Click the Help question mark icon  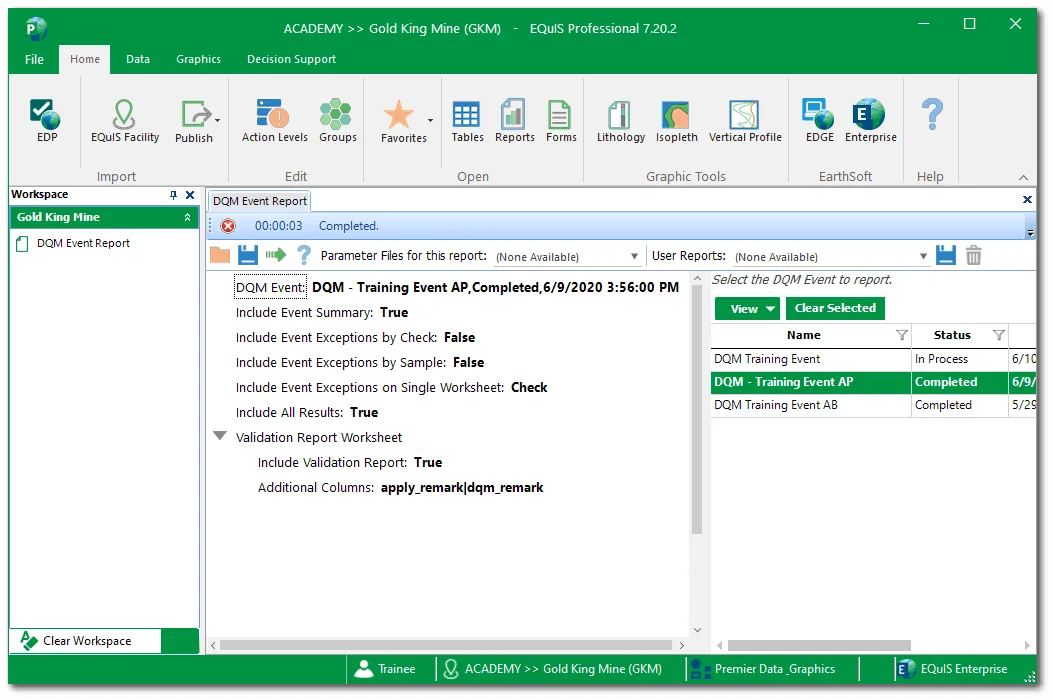click(932, 114)
